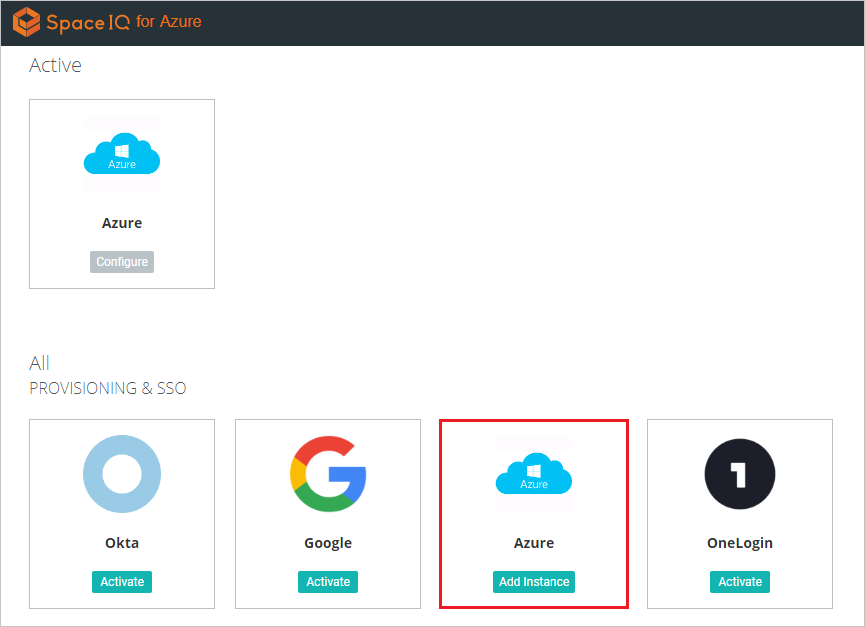Select the Active section heading

55,65
